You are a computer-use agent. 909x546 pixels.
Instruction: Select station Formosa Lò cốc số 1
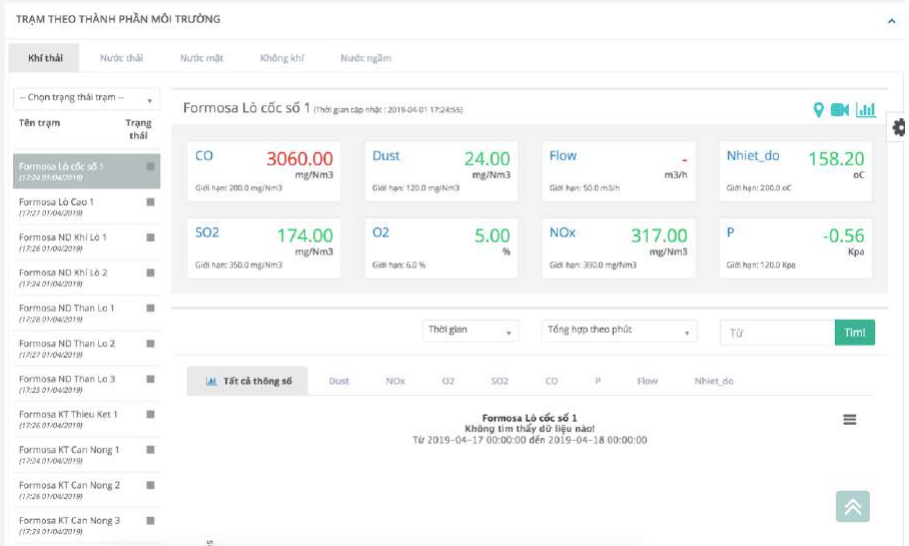point(86,171)
